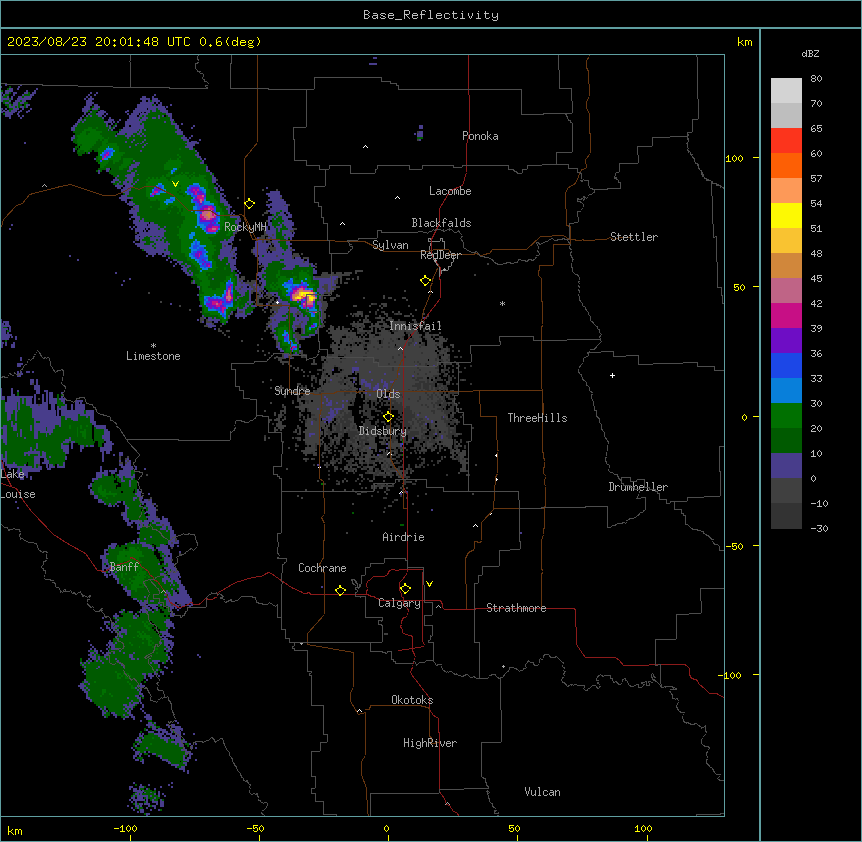Select the yellow diamond marker above Calgary label

405,589
